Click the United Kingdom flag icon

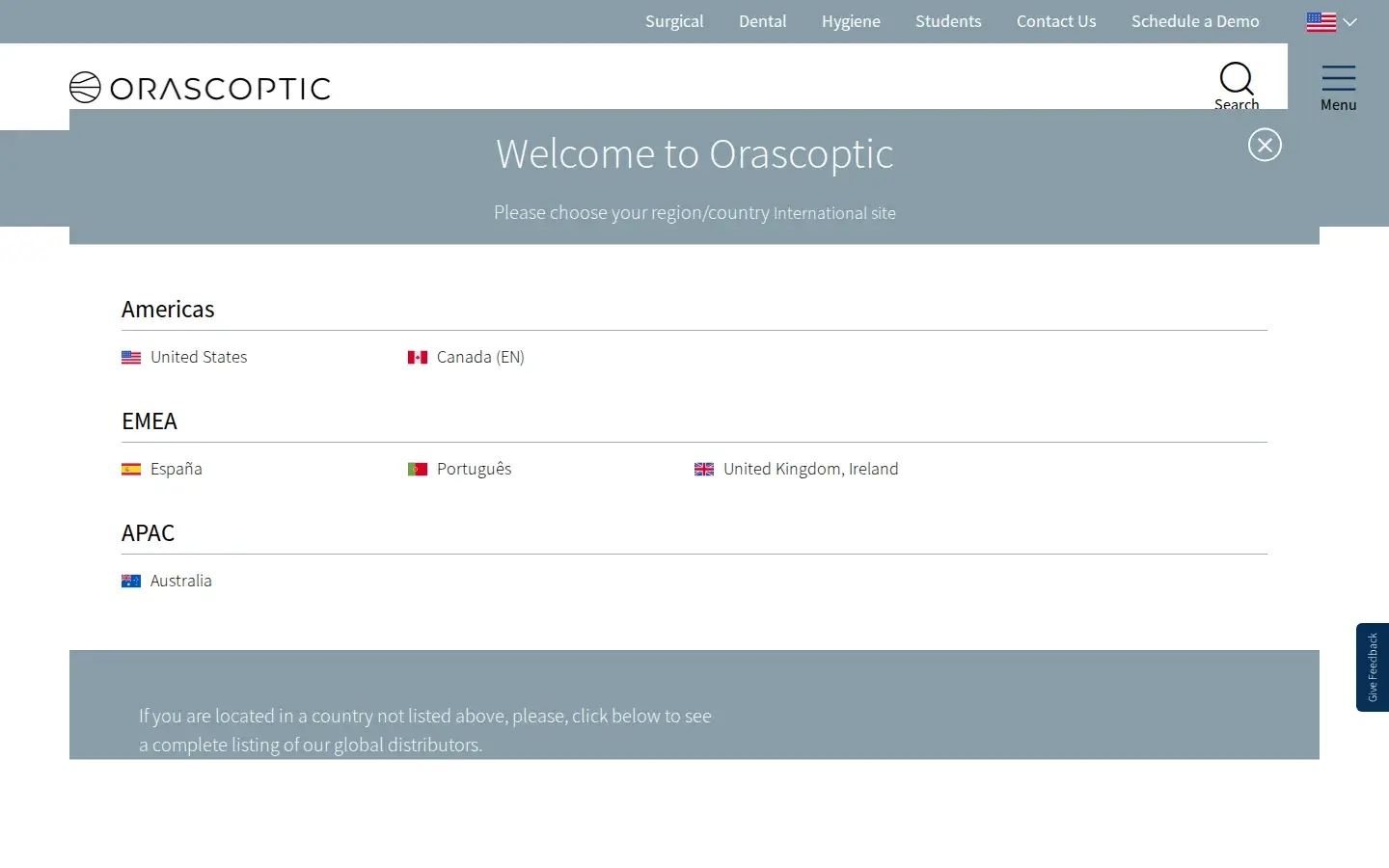(704, 470)
